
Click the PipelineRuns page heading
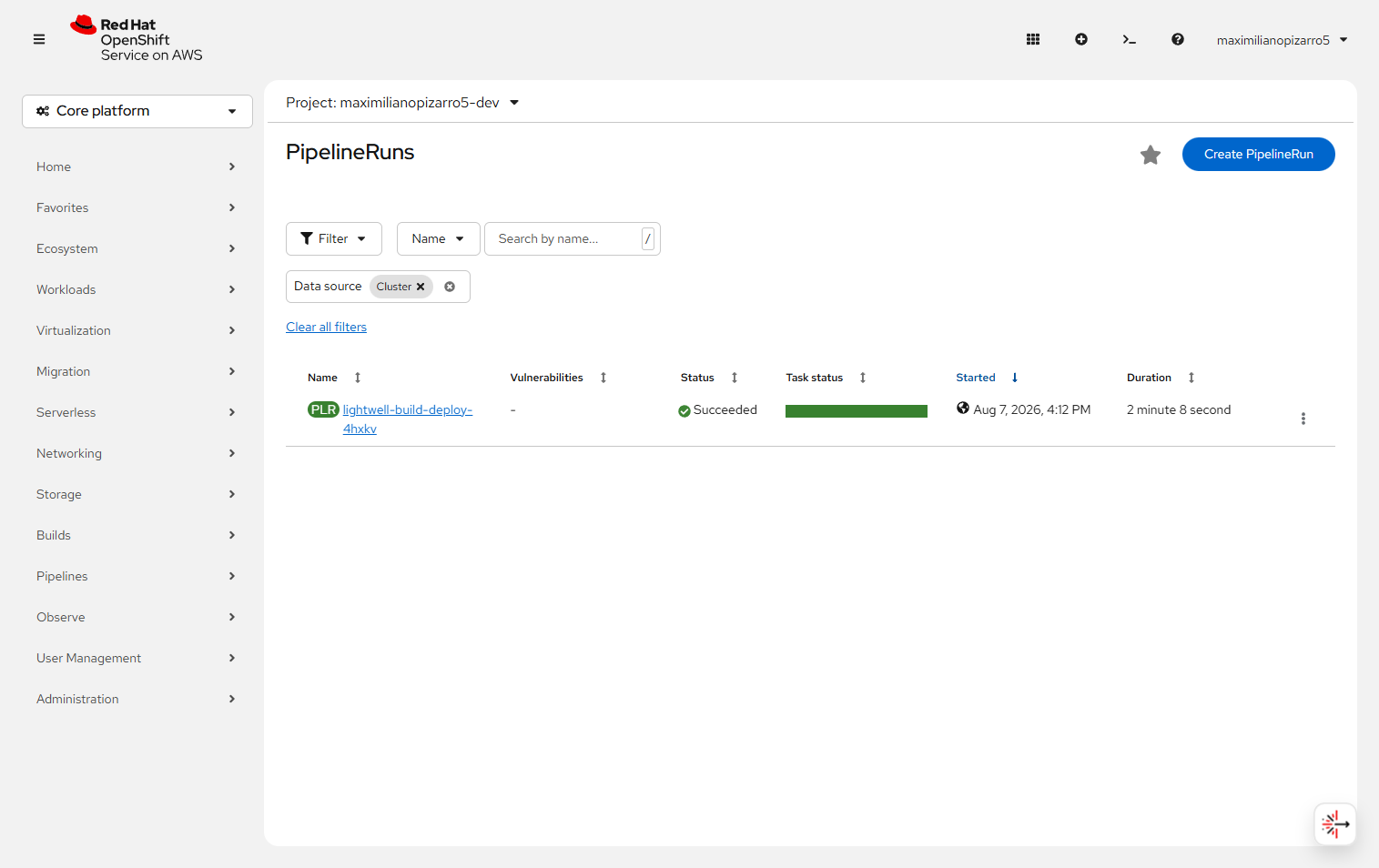pos(350,152)
